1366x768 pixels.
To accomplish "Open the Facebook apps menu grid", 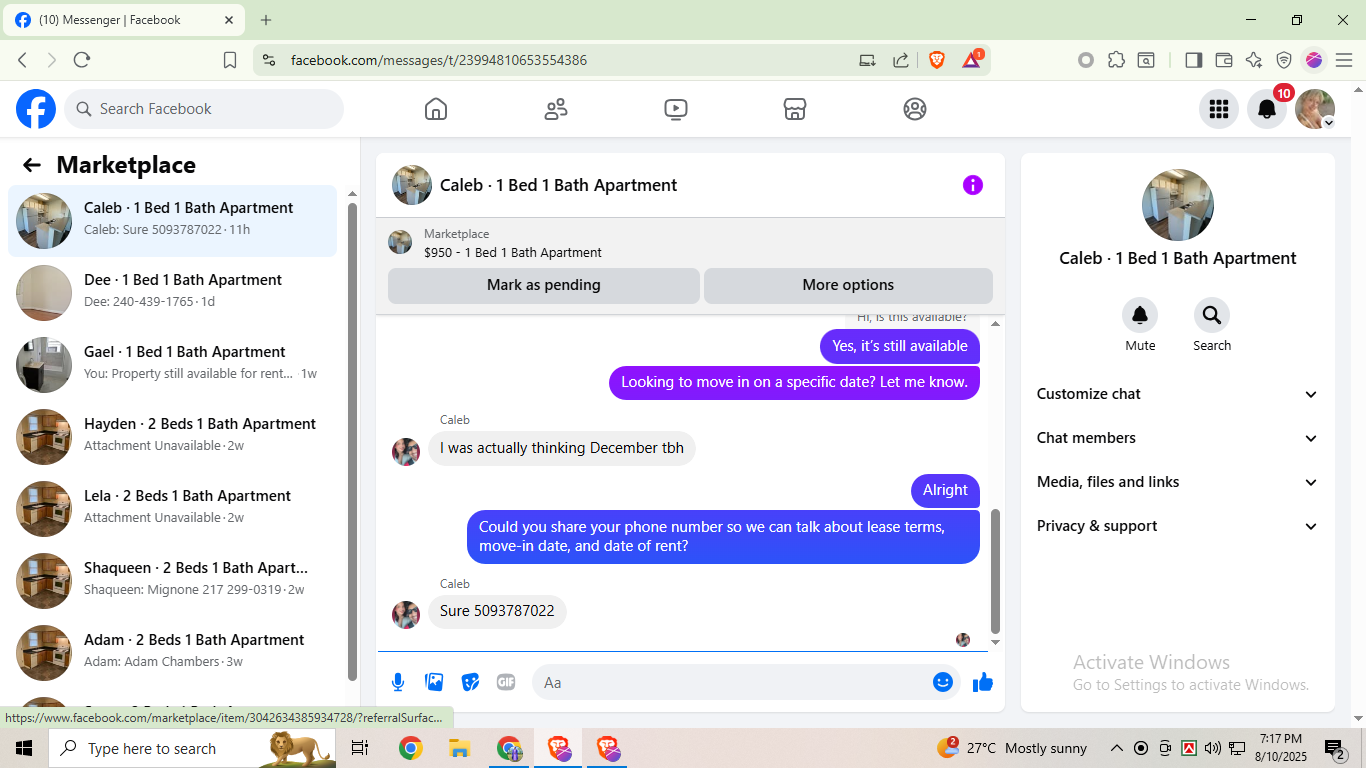I will pos(1218,109).
